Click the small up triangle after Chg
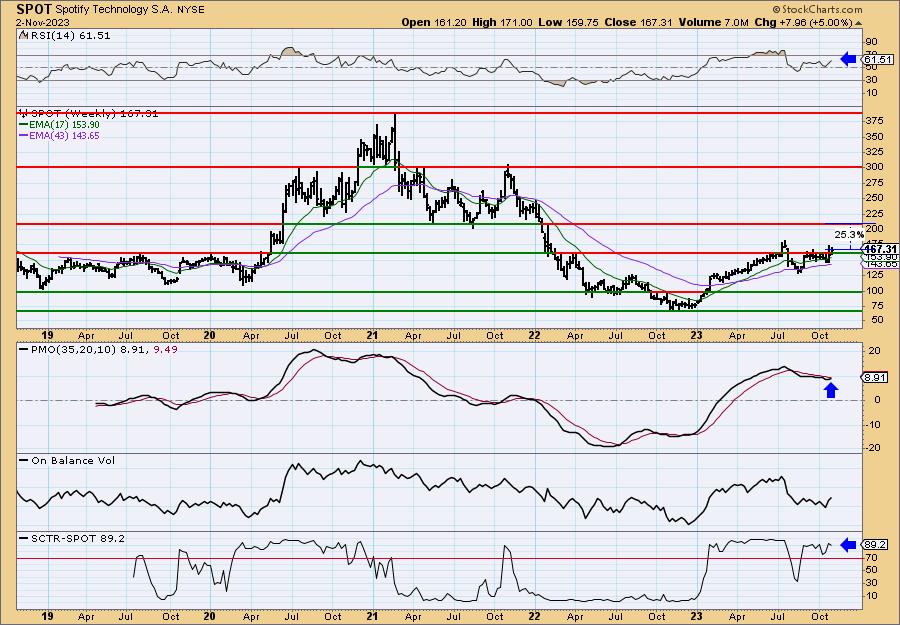900x625 pixels. tap(859, 23)
